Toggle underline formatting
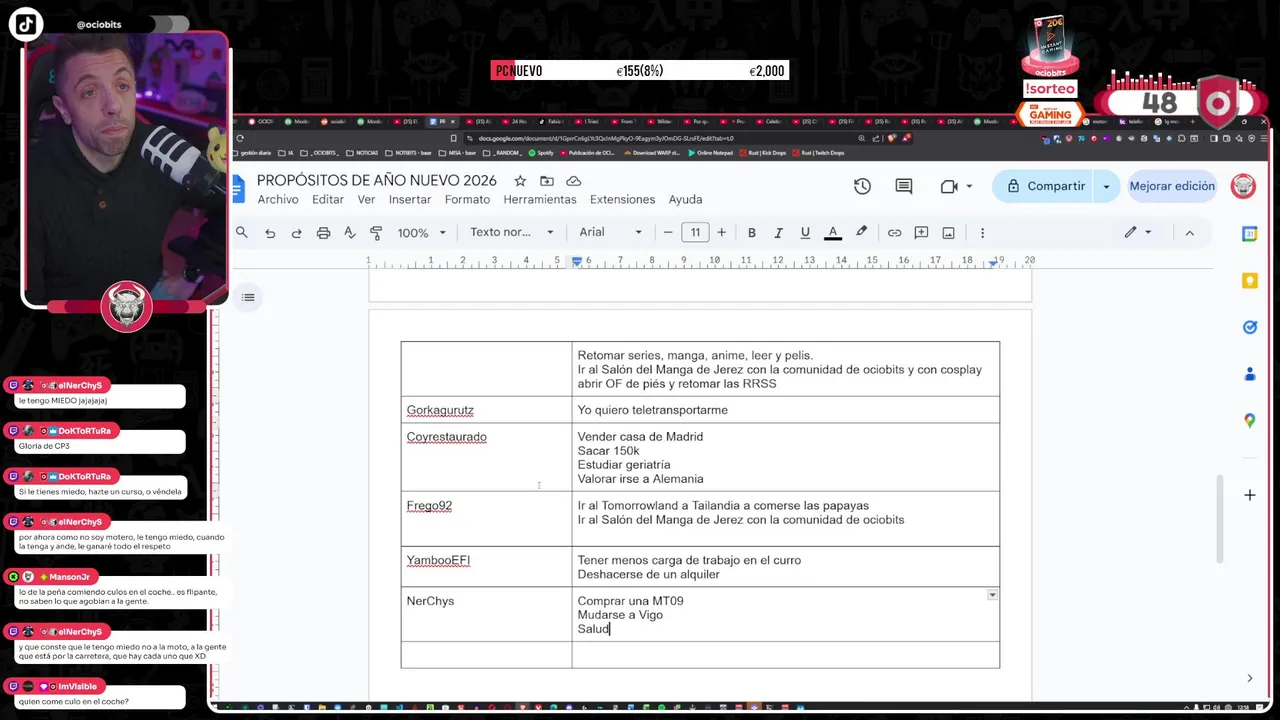Image resolution: width=1280 pixels, height=720 pixels. click(x=805, y=233)
